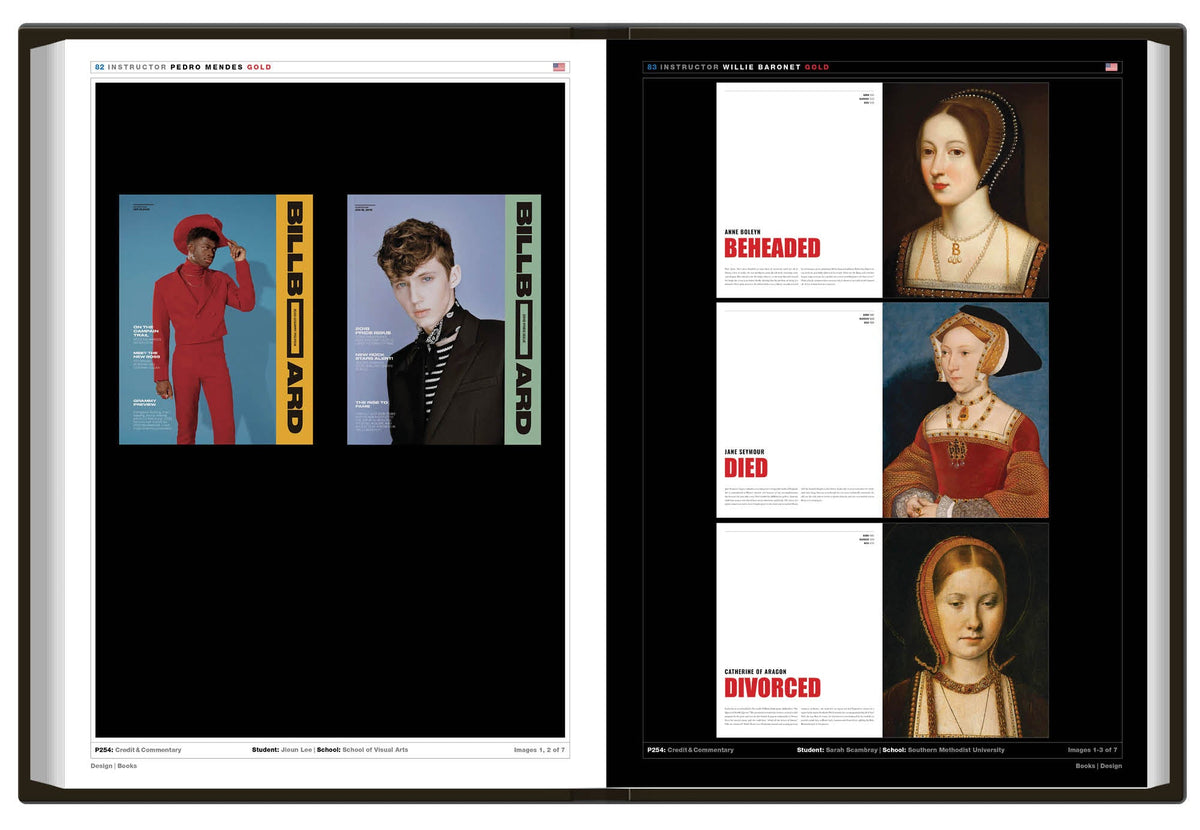1200x830 pixels.
Task: Click 'Design | Books' footer on left page
Action: click(x=114, y=766)
